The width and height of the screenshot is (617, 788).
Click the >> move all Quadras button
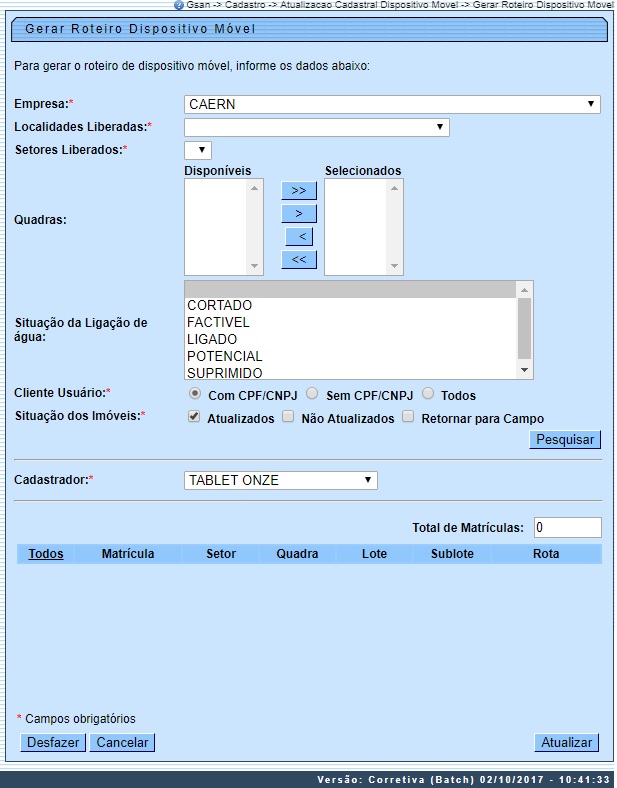[298, 190]
